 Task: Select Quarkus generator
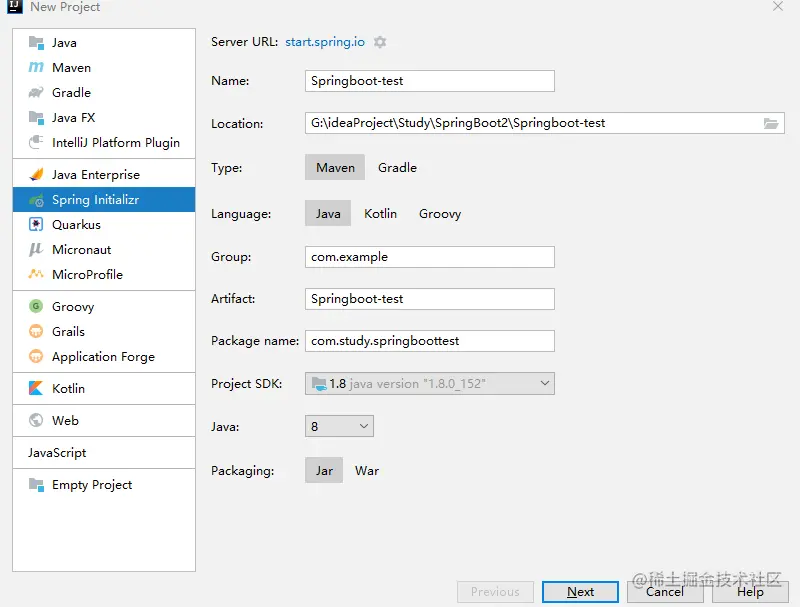[x=104, y=224]
